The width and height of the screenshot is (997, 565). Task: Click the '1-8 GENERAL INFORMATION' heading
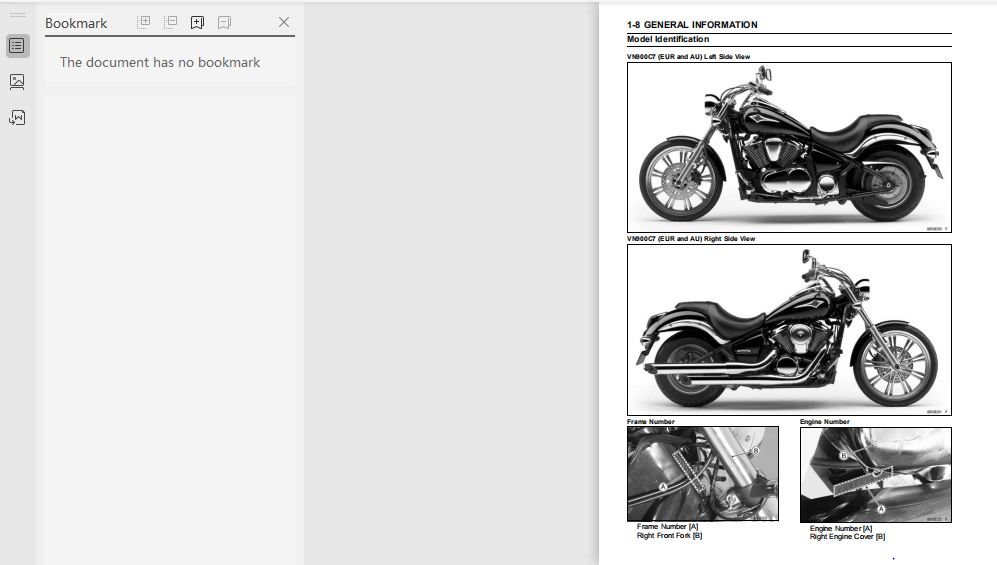[692, 25]
